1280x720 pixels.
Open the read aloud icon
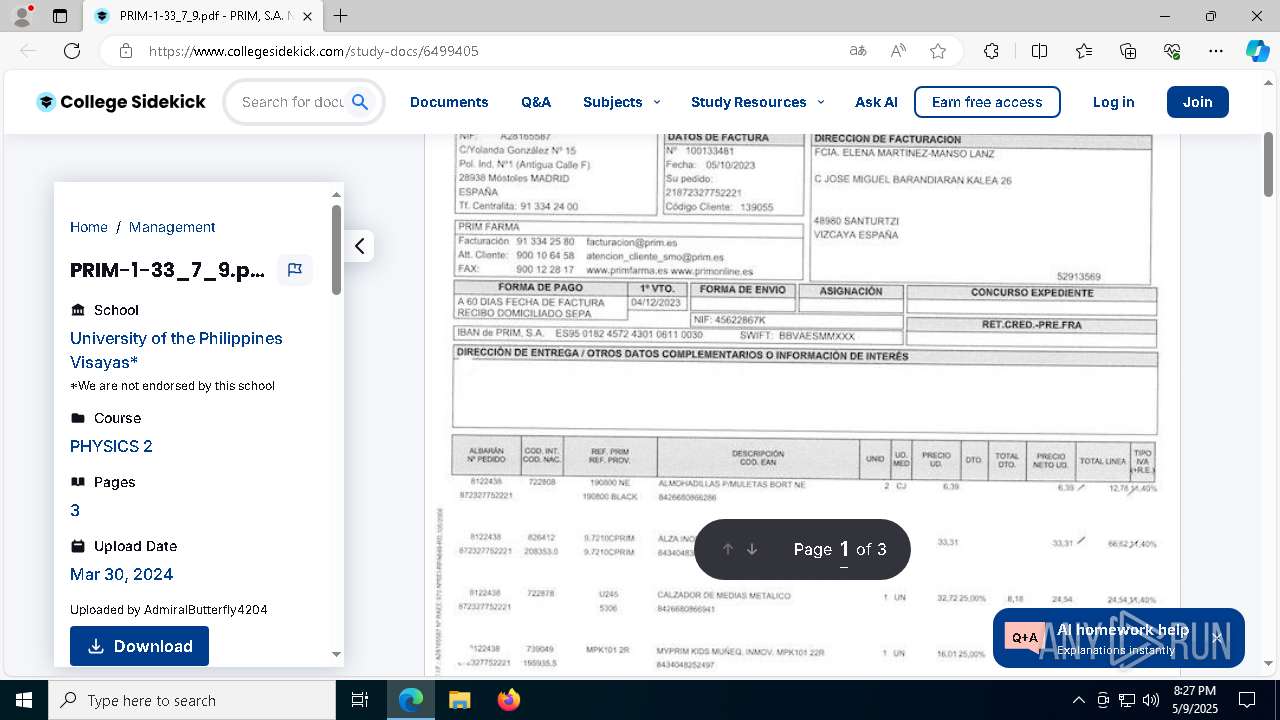tap(898, 51)
